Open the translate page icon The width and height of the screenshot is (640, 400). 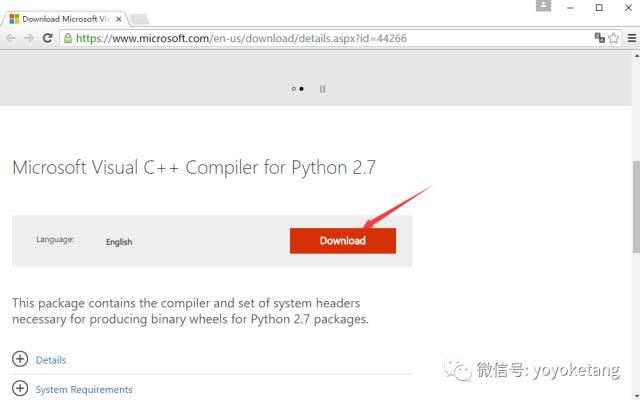599,38
